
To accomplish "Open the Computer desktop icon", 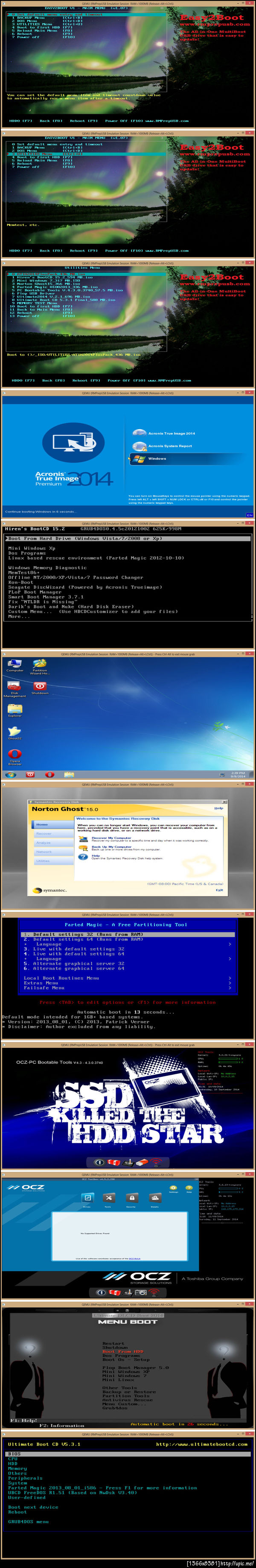I will tap(15, 665).
